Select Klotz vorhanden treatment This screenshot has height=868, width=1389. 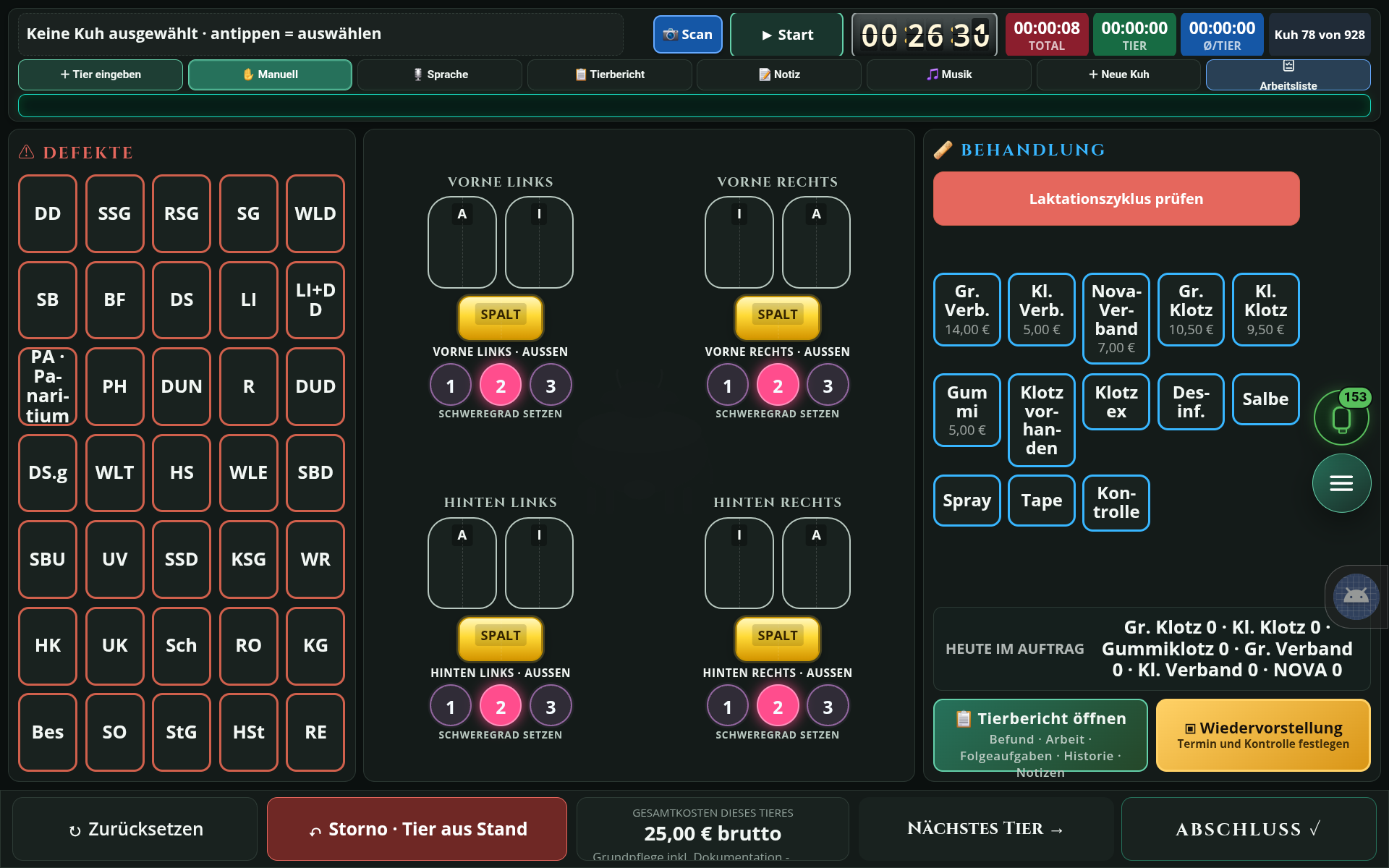[x=1042, y=420]
